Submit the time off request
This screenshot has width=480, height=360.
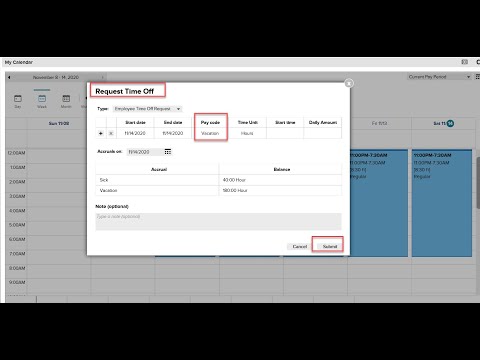click(x=330, y=247)
